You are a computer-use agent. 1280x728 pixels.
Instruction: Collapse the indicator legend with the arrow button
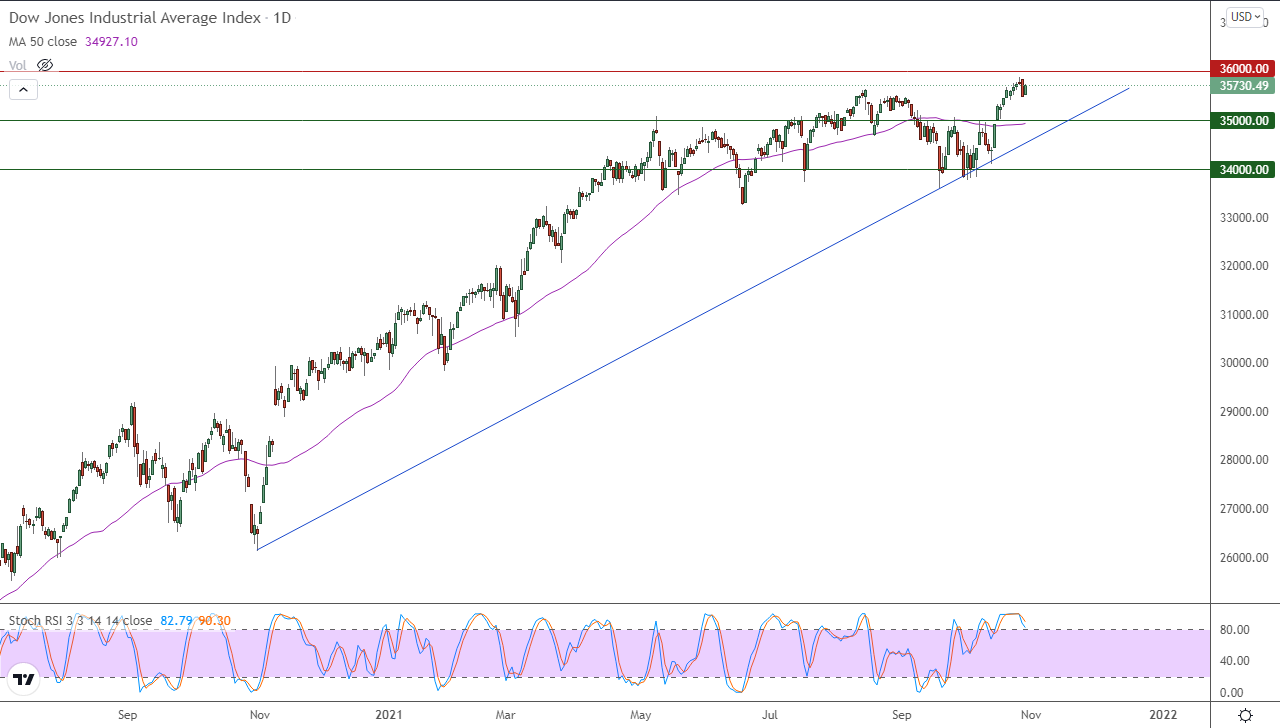(23, 89)
